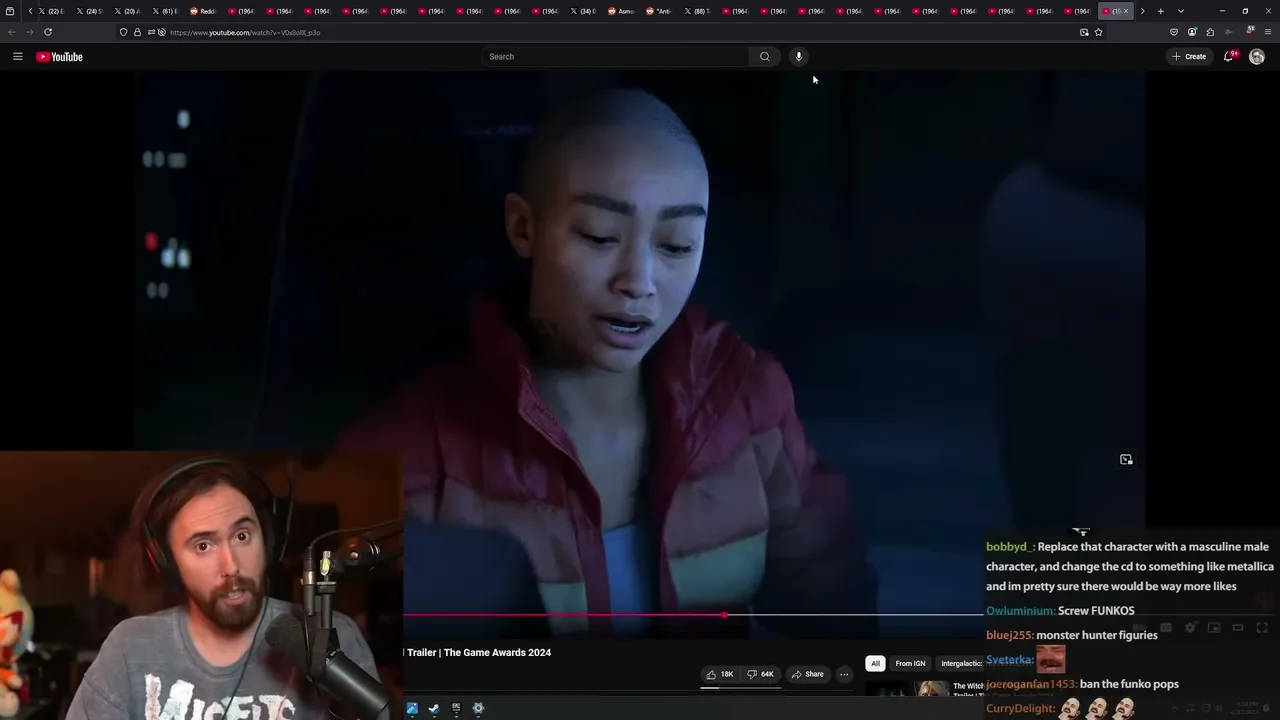Screen dimensions: 1280x720
Task: Toggle the miniplayer on the video
Action: coord(1214,628)
